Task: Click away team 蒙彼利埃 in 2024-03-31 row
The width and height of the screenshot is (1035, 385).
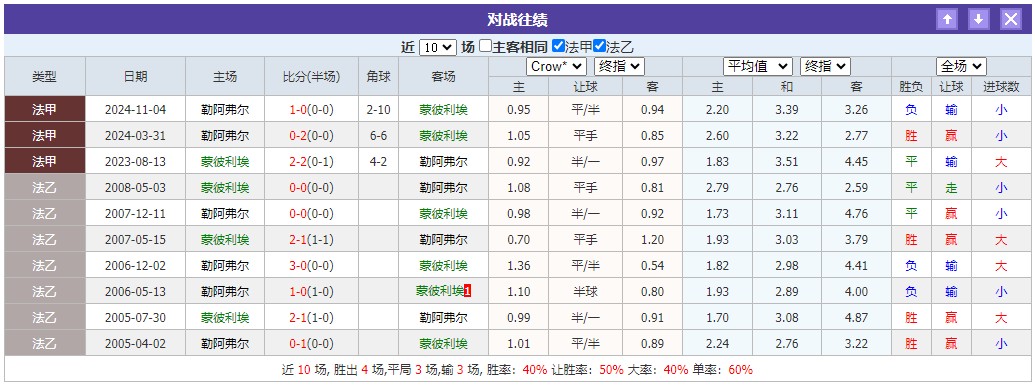Action: point(444,135)
